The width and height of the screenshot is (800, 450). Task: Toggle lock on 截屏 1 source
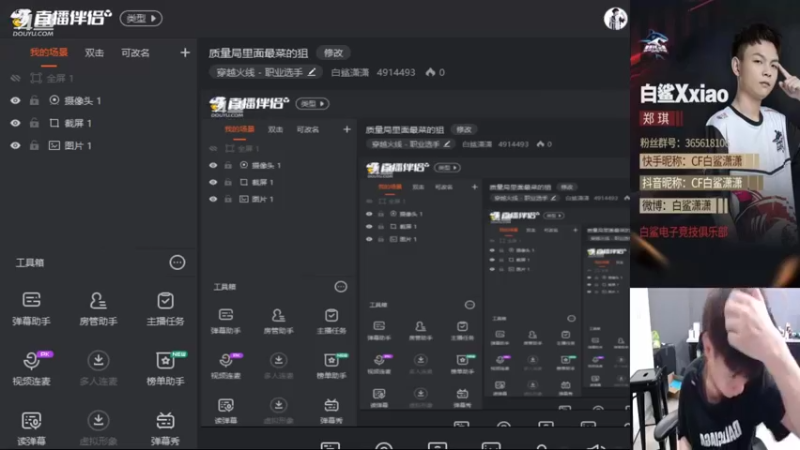[34, 123]
